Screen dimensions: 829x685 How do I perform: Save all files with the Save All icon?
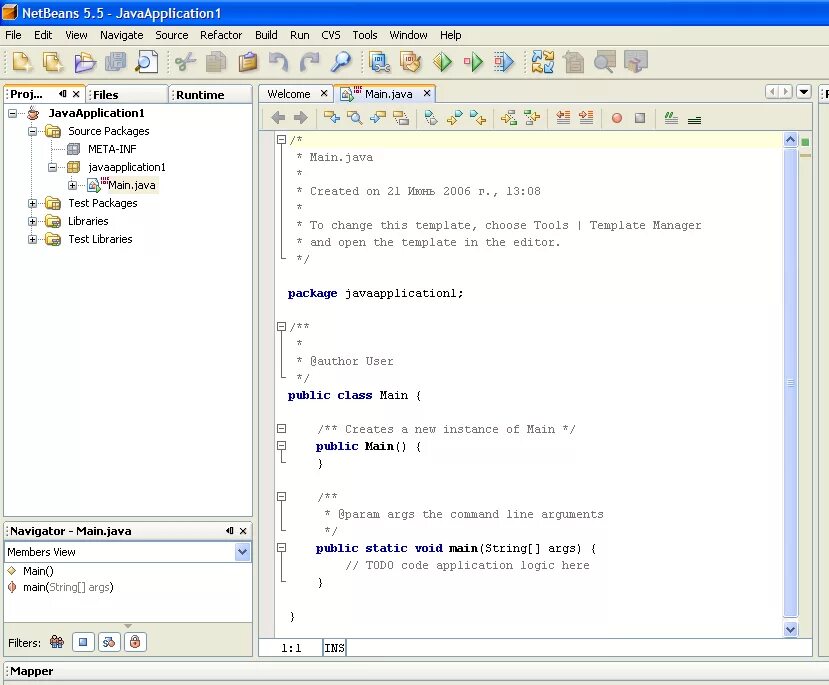117,62
